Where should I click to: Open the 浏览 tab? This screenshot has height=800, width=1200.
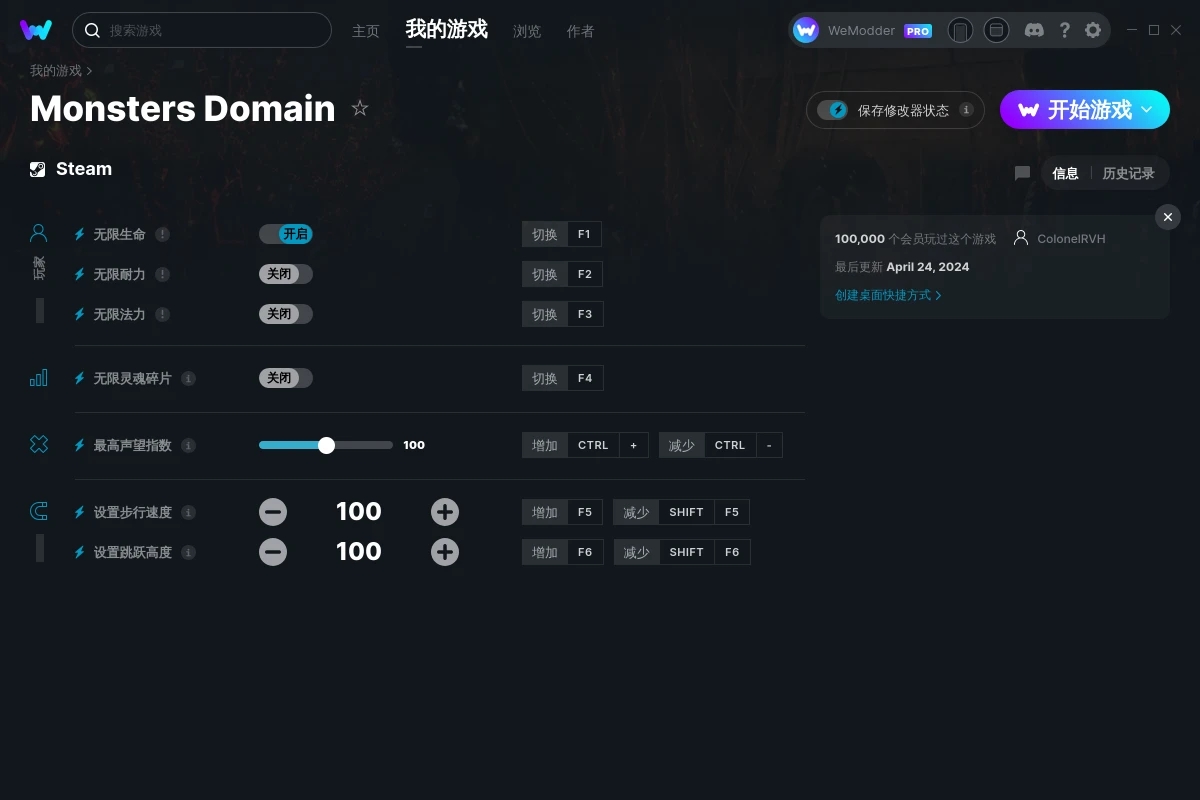(527, 31)
